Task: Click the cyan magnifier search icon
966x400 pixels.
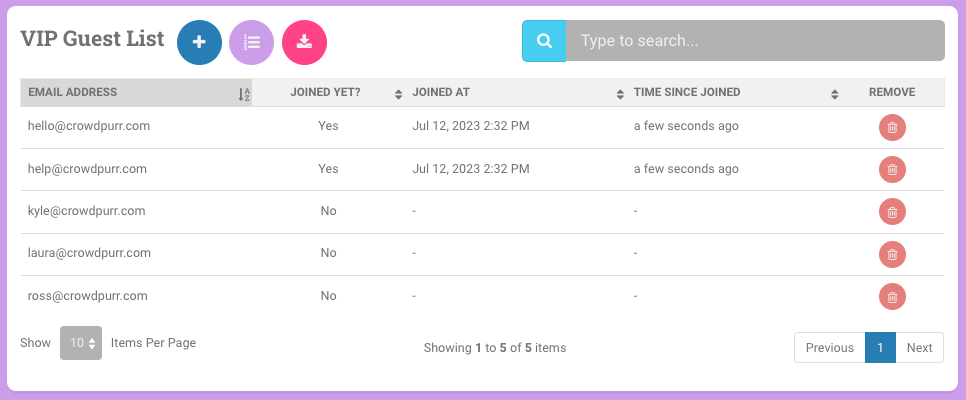Action: (544, 41)
